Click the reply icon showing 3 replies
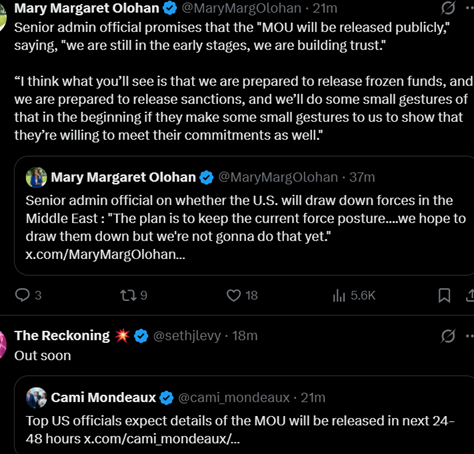The width and height of the screenshot is (474, 454). click(x=22, y=295)
